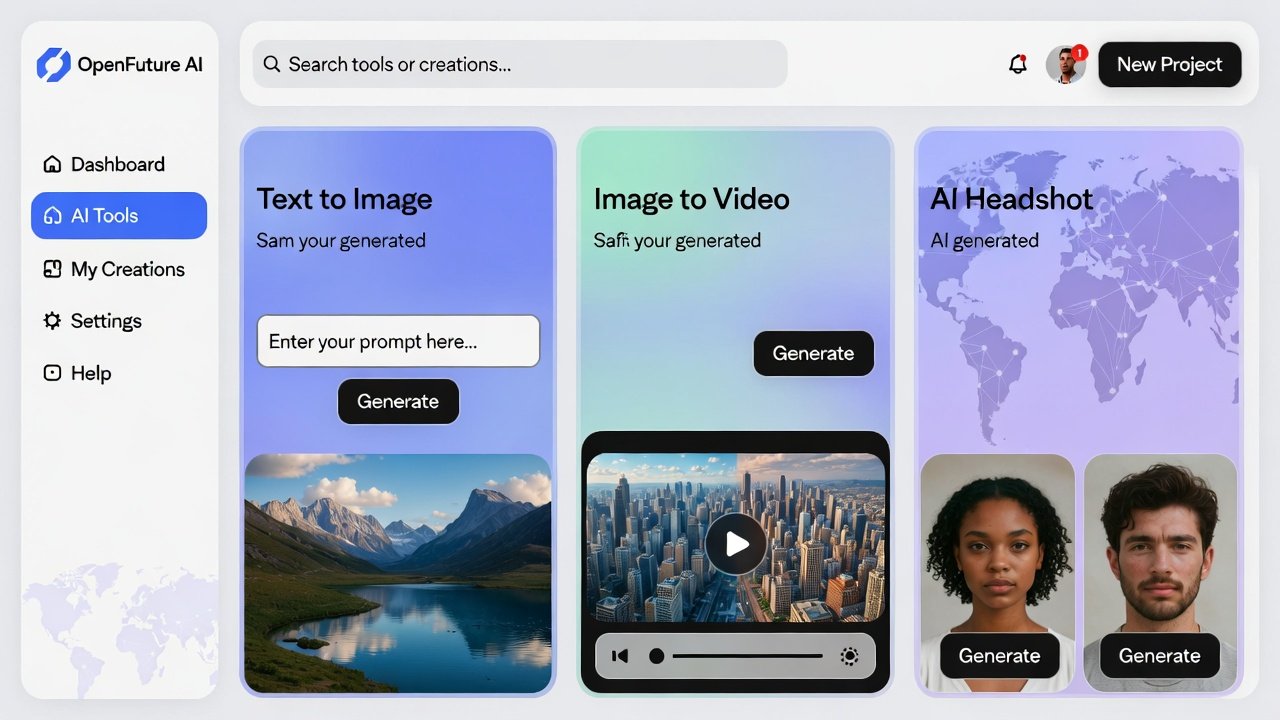The image size is (1280, 720).
Task: Open notifications via the bell icon
Action: pos(1018,64)
